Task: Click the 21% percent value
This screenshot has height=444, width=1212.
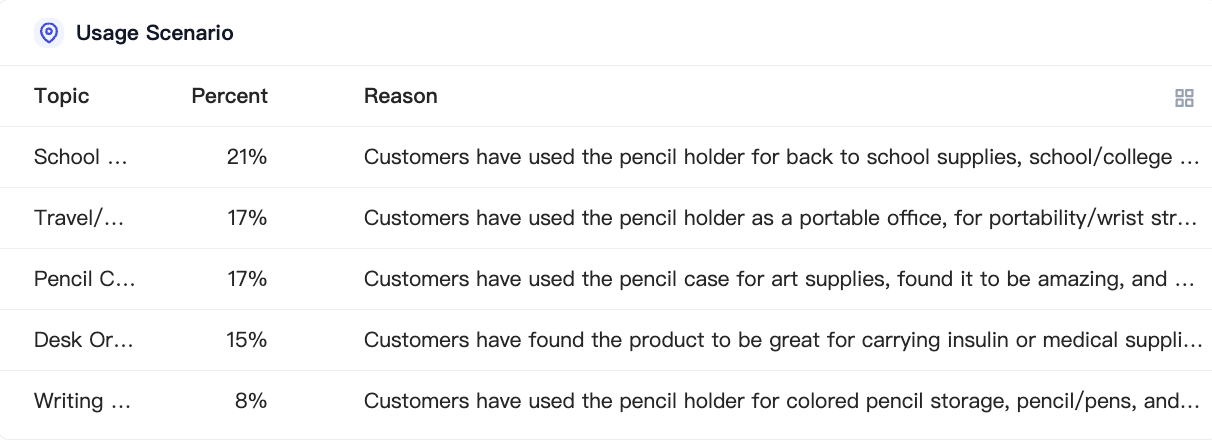Action: coord(247,157)
